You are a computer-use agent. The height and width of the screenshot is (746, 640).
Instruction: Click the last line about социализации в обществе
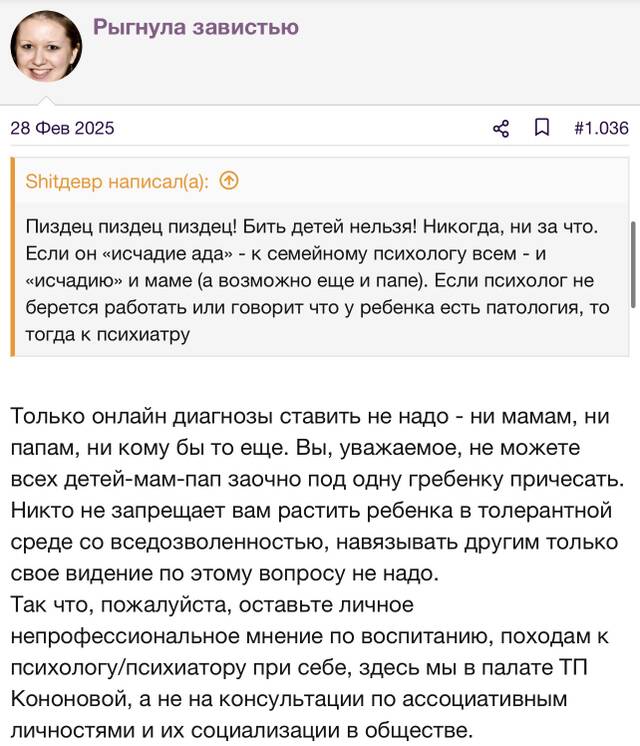tap(241, 730)
